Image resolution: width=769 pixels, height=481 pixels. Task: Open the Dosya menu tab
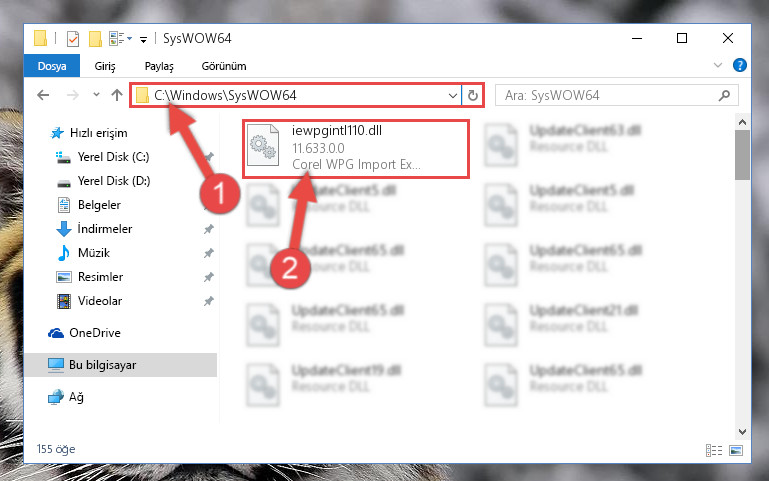point(52,66)
